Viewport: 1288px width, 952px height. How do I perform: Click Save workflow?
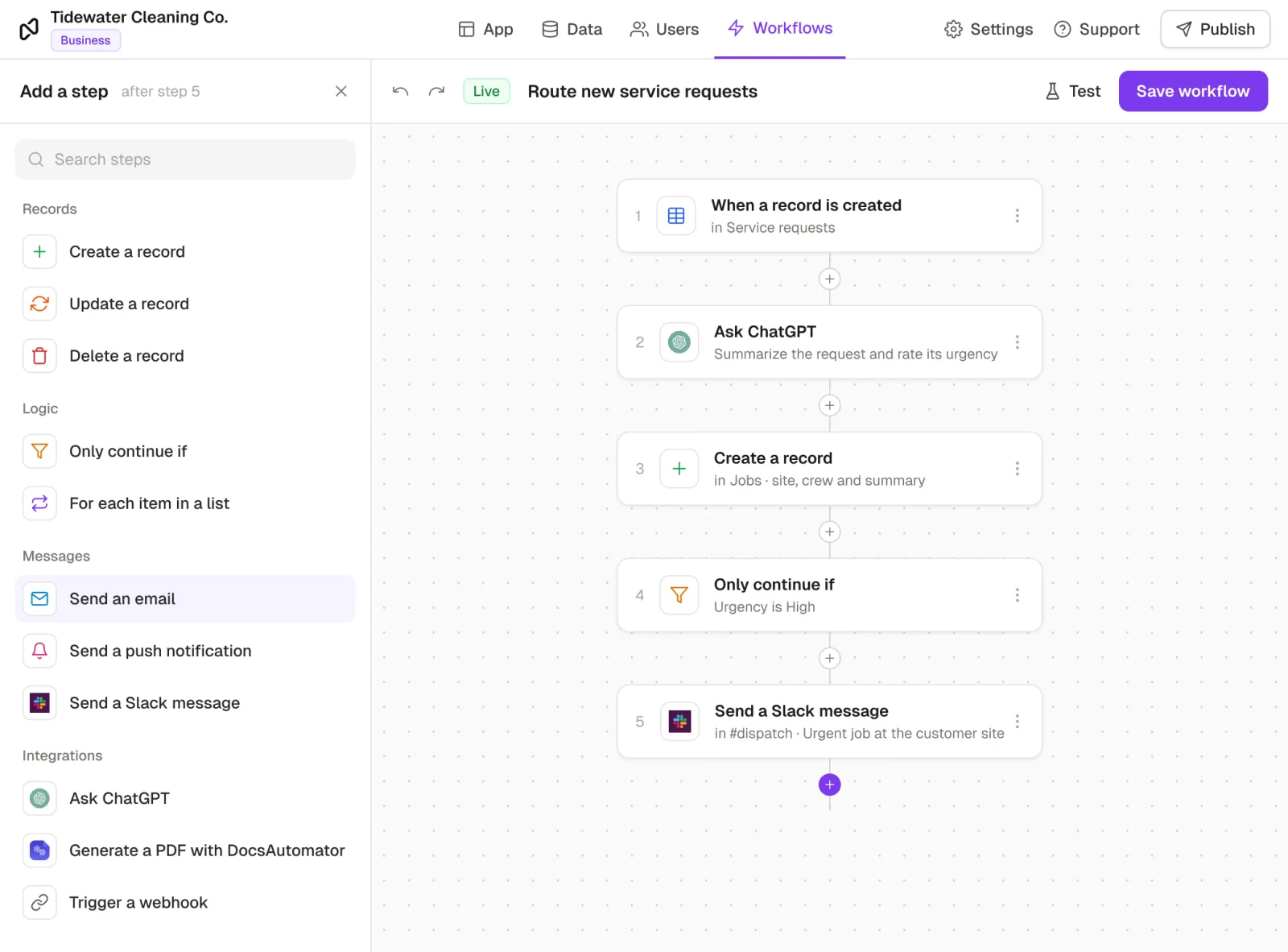tap(1193, 91)
